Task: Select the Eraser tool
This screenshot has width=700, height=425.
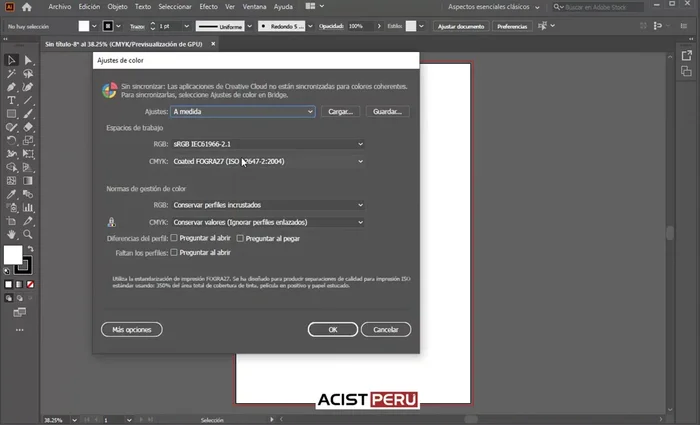Action: pyautogui.click(x=28, y=127)
